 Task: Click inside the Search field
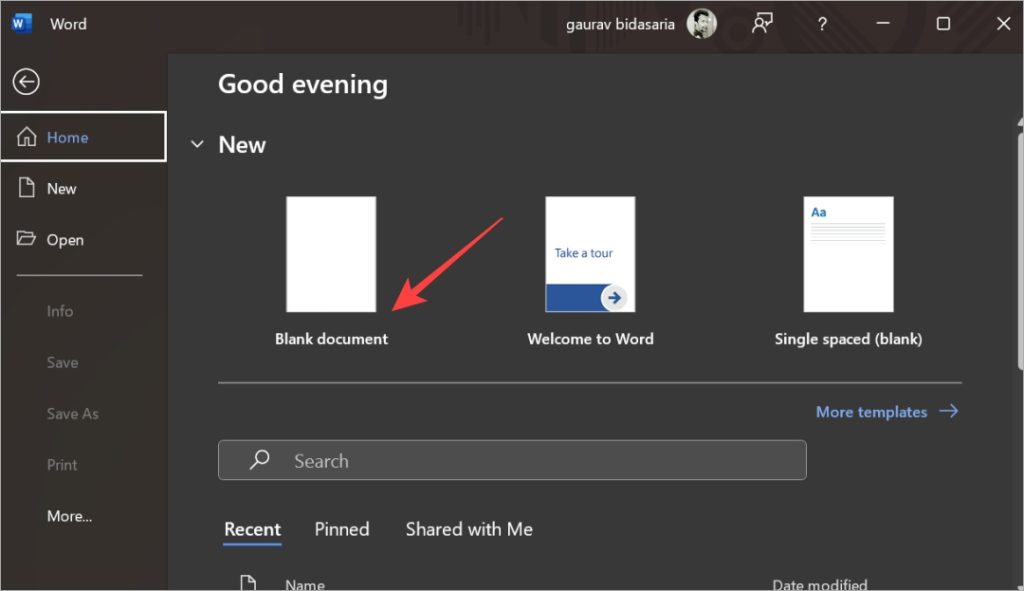click(x=512, y=460)
